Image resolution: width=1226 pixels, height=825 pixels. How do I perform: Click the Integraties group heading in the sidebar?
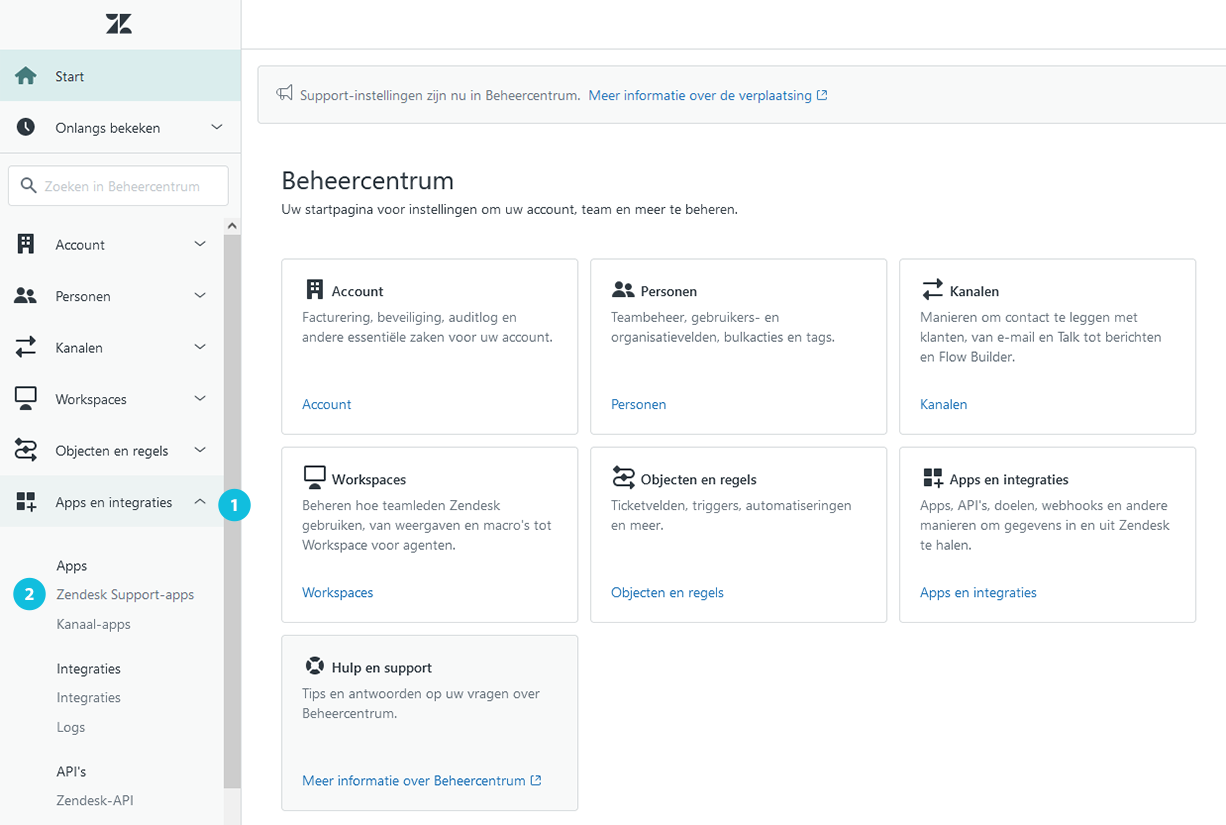click(89, 668)
